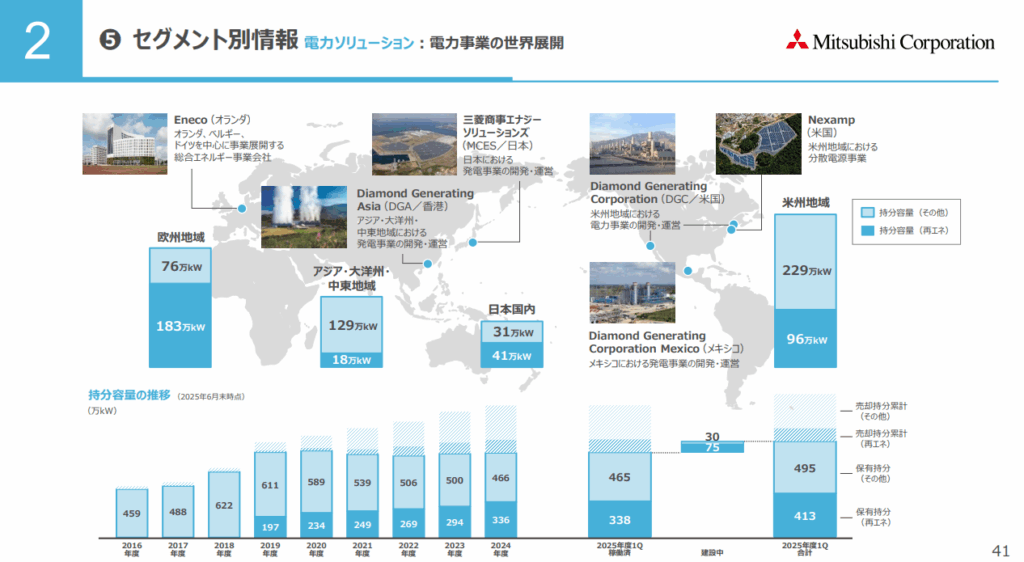Image resolution: width=1024 pixels, height=562 pixels.
Task: Click the slide title セグメント別情報
Action: 215,40
